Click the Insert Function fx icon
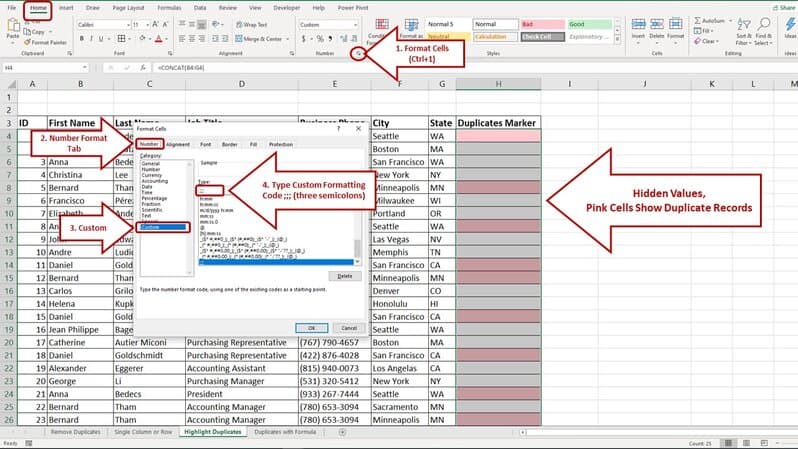The width and height of the screenshot is (798, 449). click(x=143, y=67)
